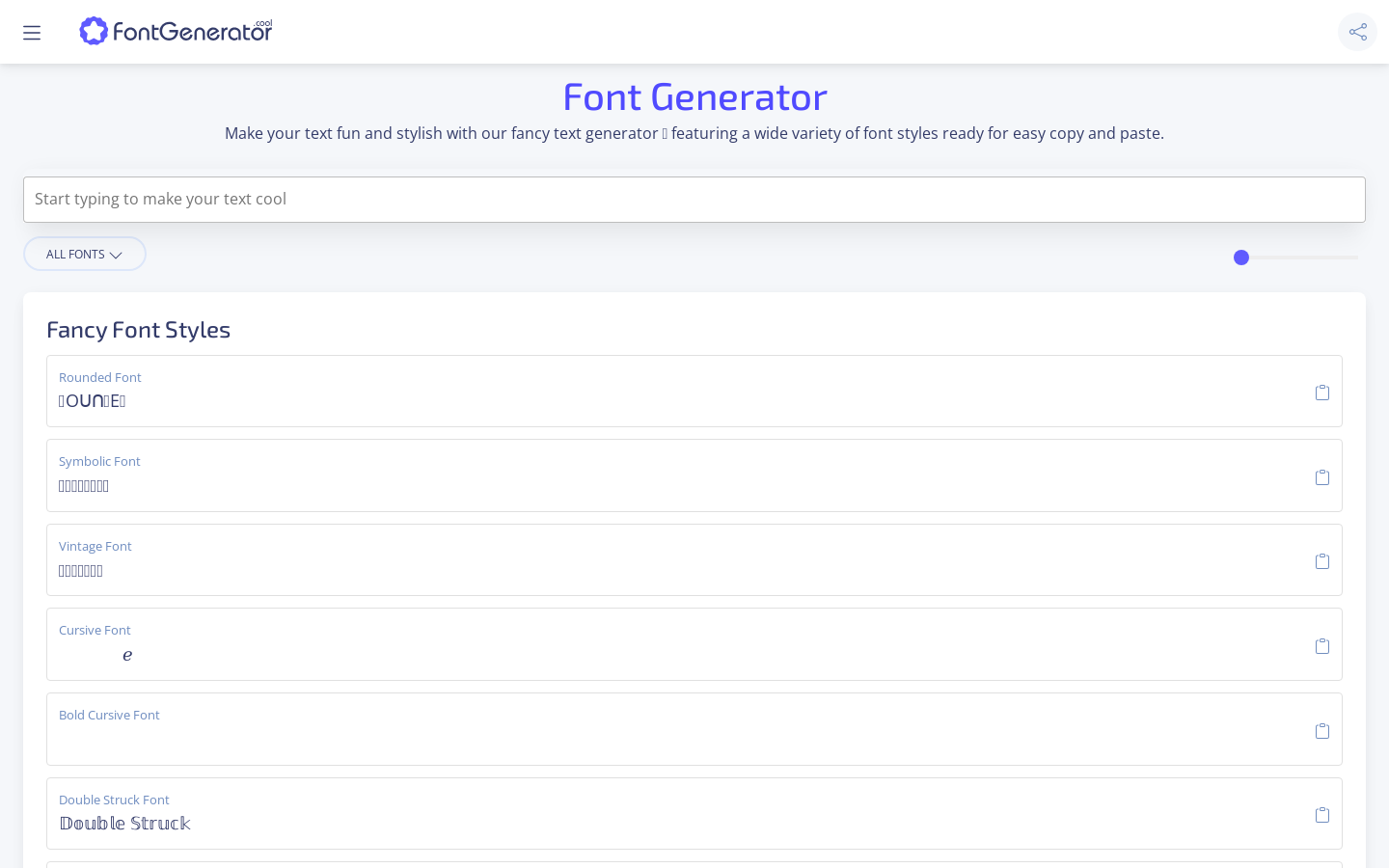Select the Vintage Font label
The height and width of the screenshot is (868, 1389).
click(x=95, y=546)
